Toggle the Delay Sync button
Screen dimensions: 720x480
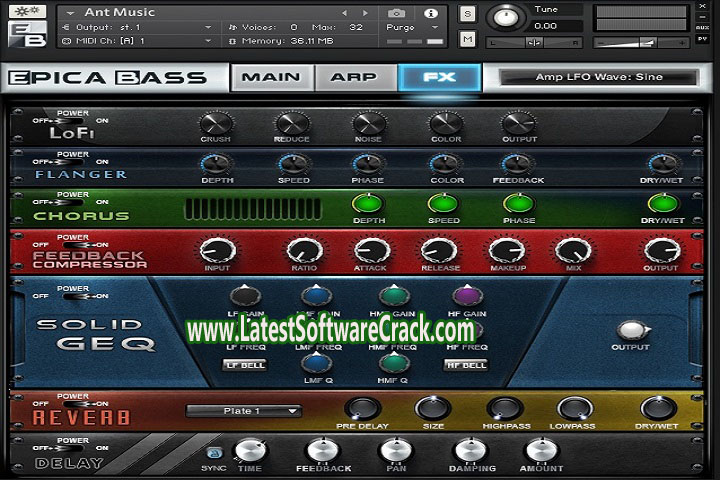(x=214, y=453)
